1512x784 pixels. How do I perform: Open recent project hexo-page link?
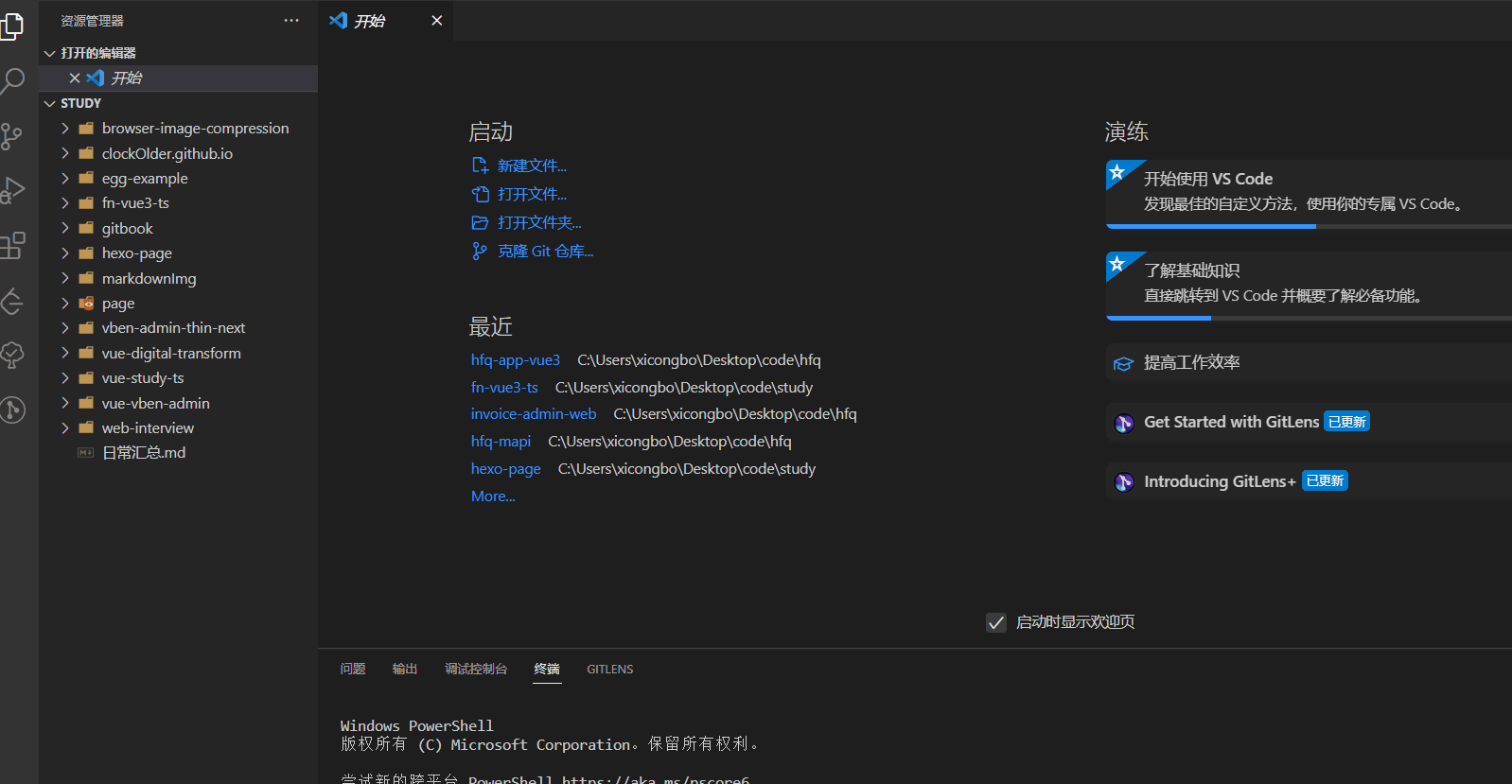pos(506,469)
